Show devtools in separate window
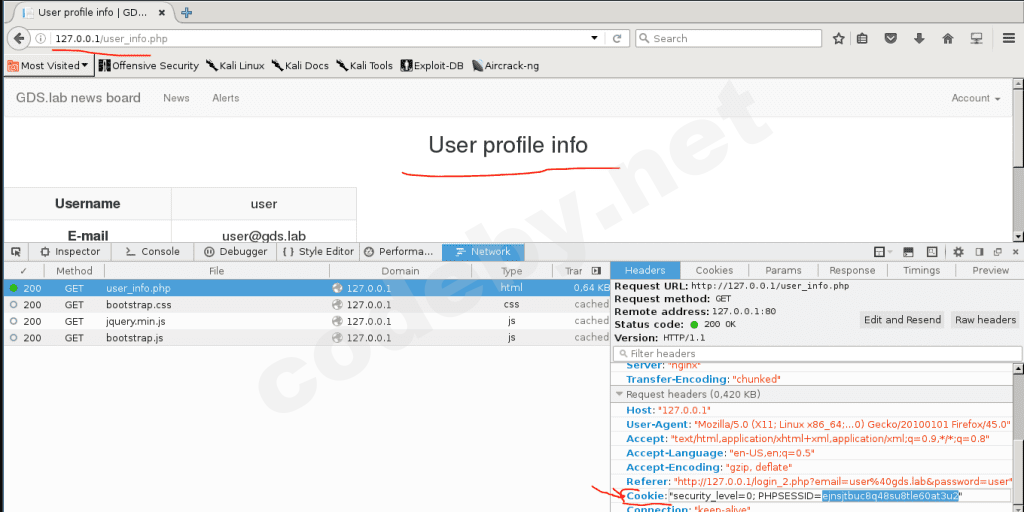Image resolution: width=1024 pixels, height=512 pixels. tap(997, 251)
